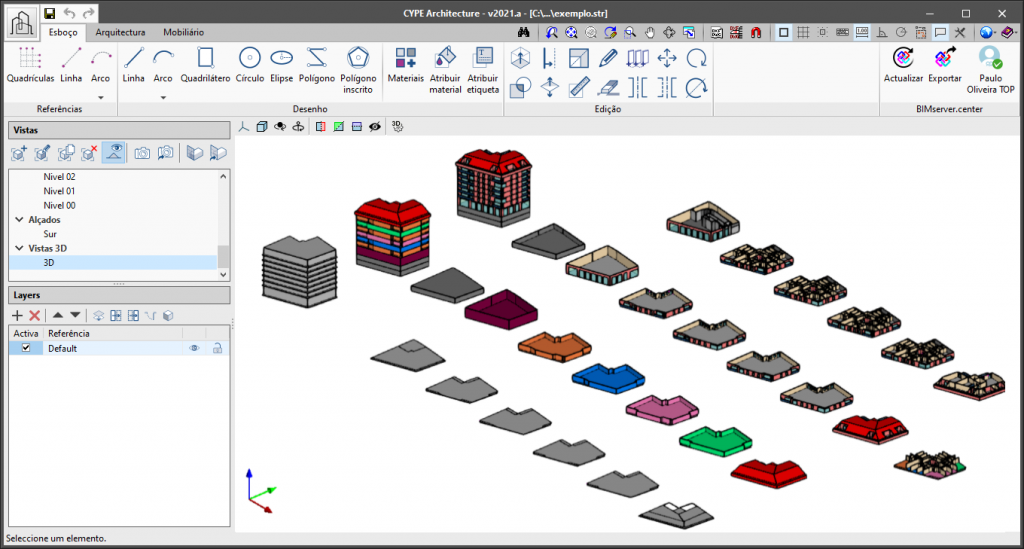
Task: Select Nível 01 in views list
Action: [x=59, y=190]
